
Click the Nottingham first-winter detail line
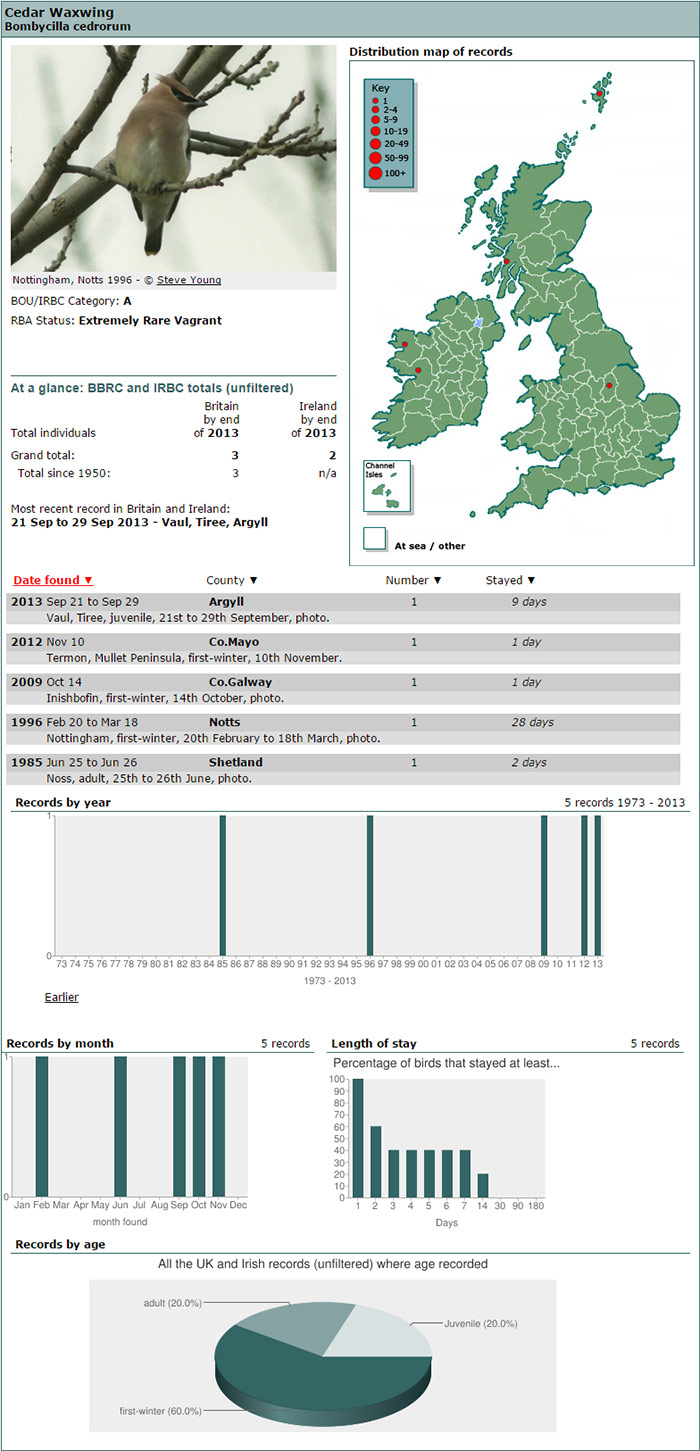pyautogui.click(x=213, y=738)
